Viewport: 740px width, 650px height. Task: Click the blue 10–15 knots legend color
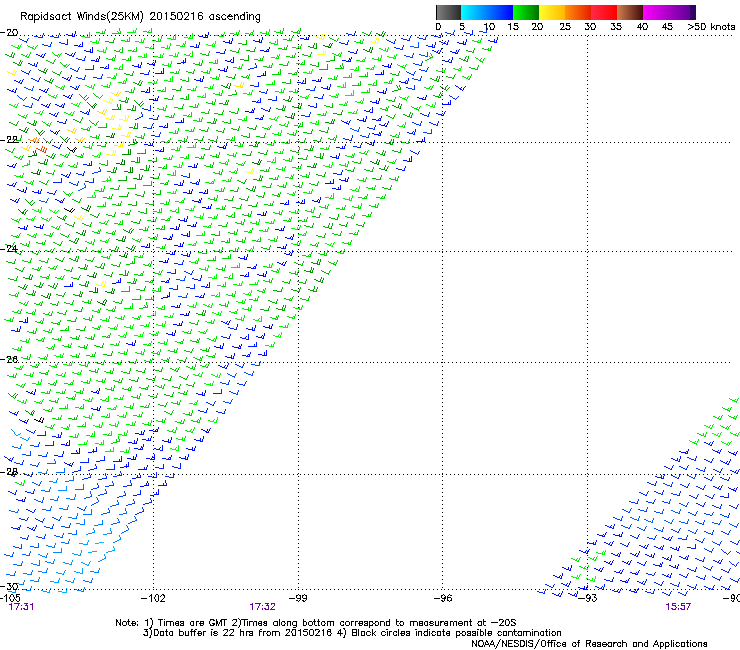pos(500,12)
